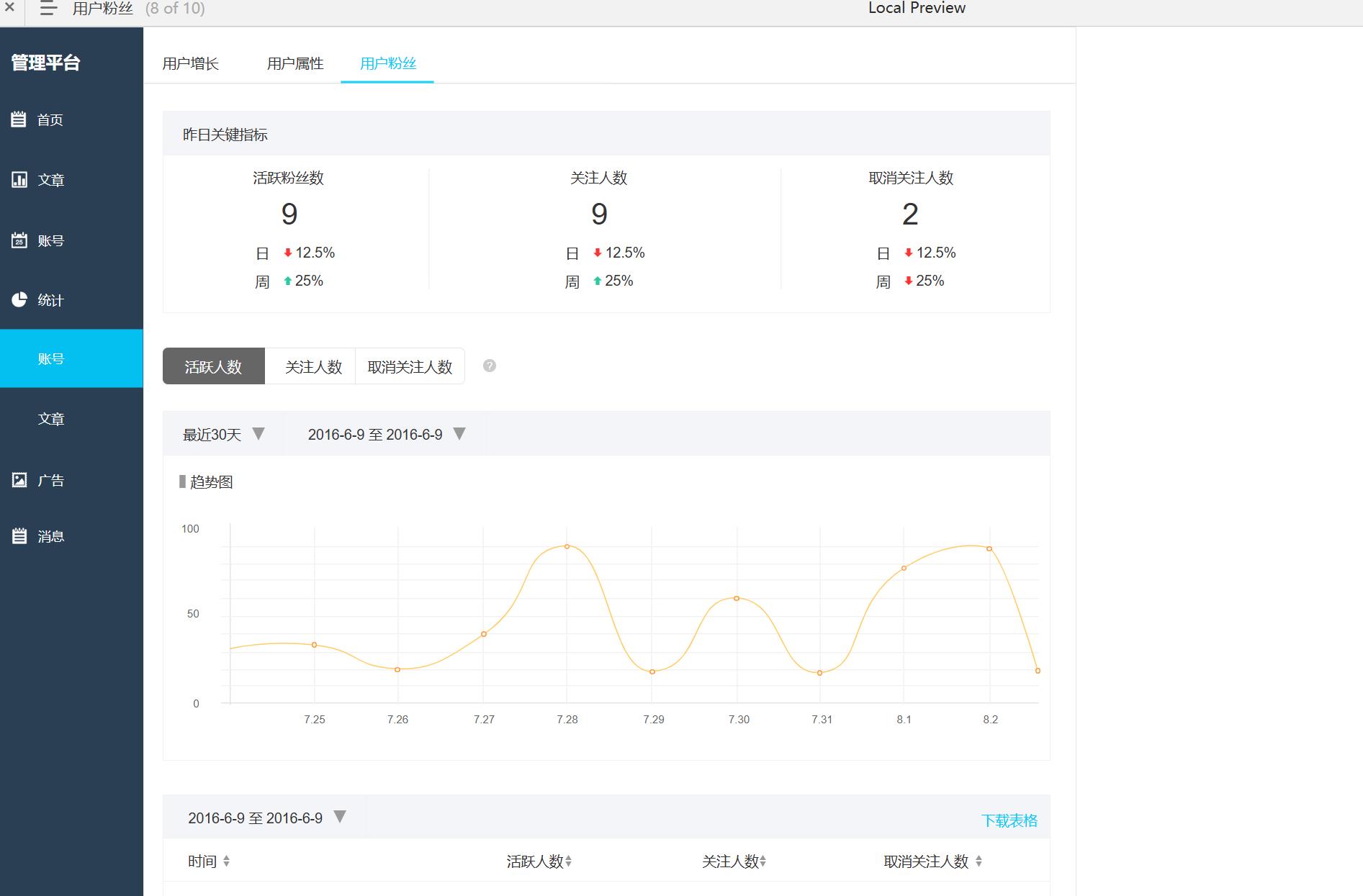This screenshot has width=1363, height=896.
Task: Expand the 最近30天 dropdown arrow
Action: pyautogui.click(x=258, y=434)
